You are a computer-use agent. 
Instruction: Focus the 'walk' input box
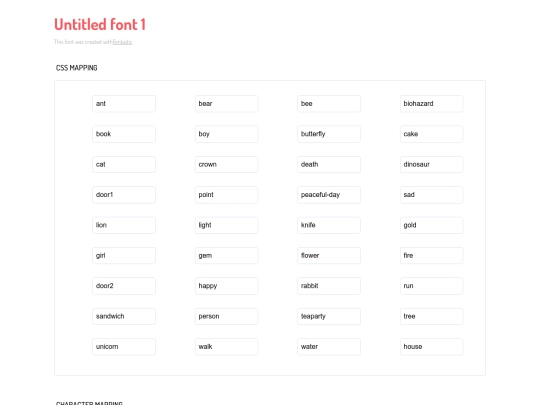pos(227,347)
